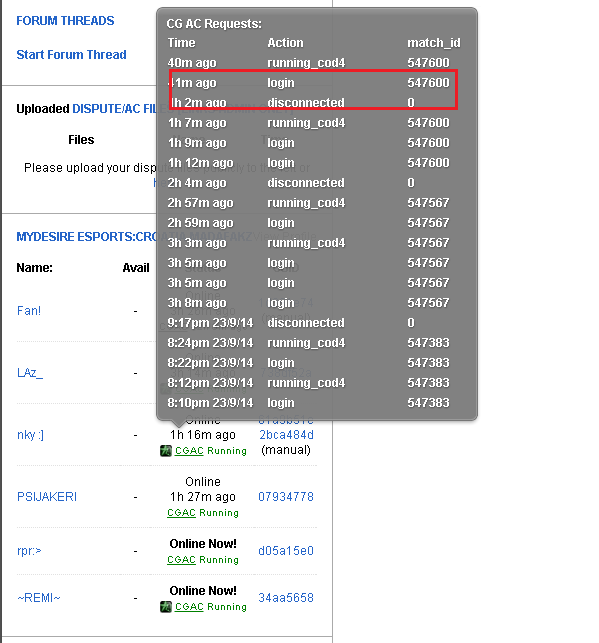This screenshot has width=599, height=643.
Task: Click the Time column header
Action: tap(182, 43)
